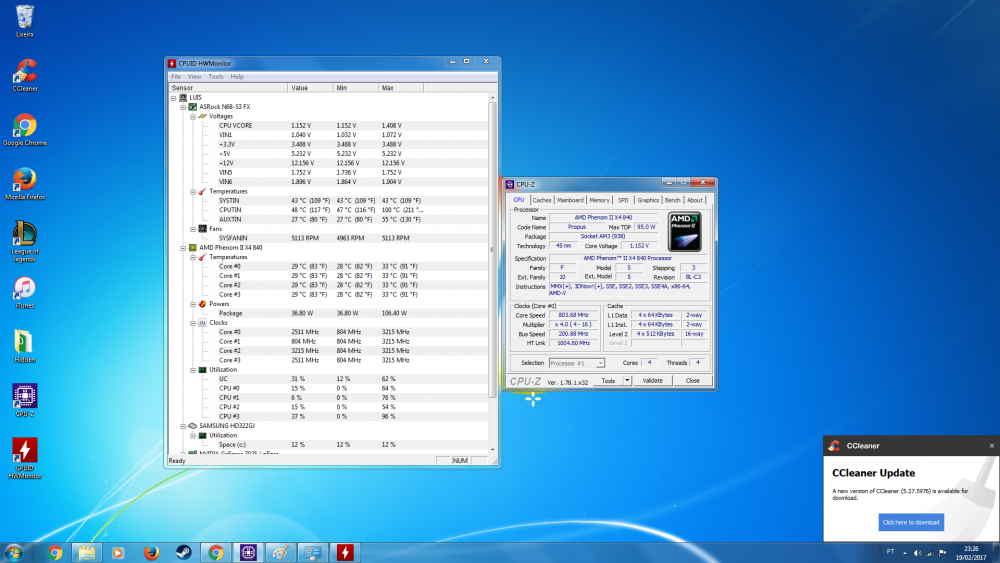Click Steam icon in the taskbar
The height and width of the screenshot is (563, 1000).
click(183, 552)
